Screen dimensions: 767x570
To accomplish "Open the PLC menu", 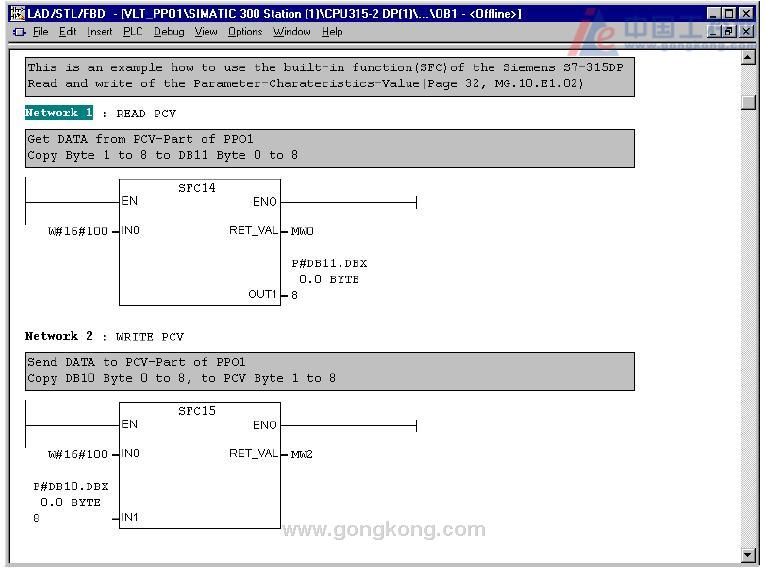I will pyautogui.click(x=132, y=32).
